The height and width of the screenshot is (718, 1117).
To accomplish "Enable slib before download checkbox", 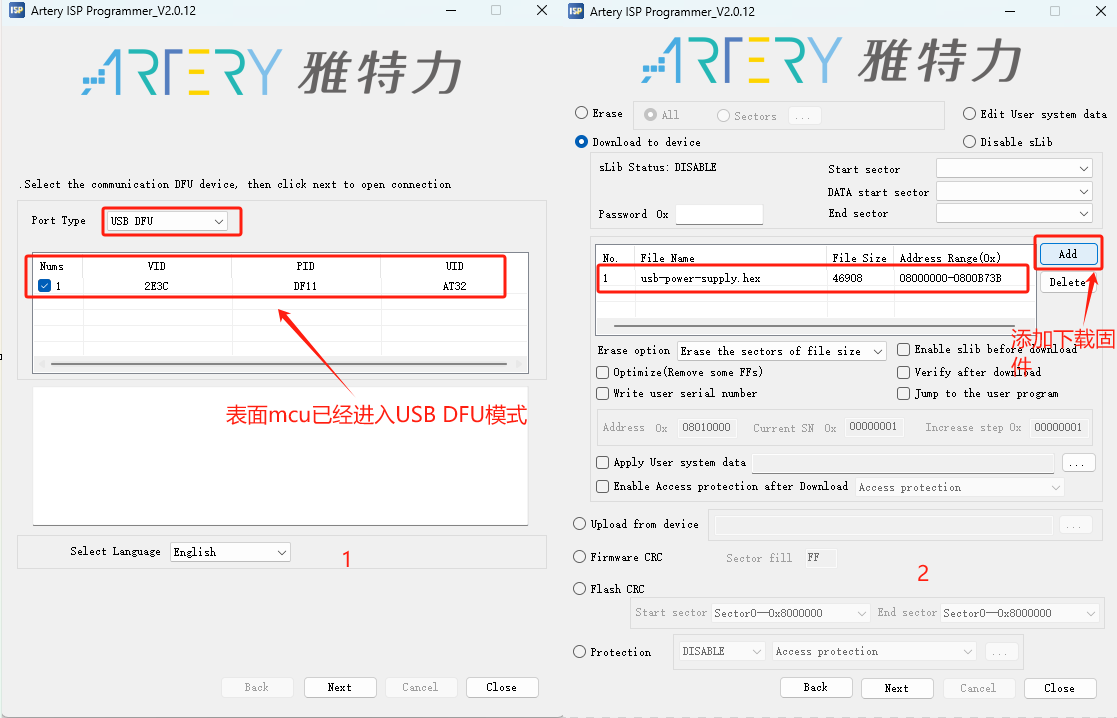I will 903,350.
